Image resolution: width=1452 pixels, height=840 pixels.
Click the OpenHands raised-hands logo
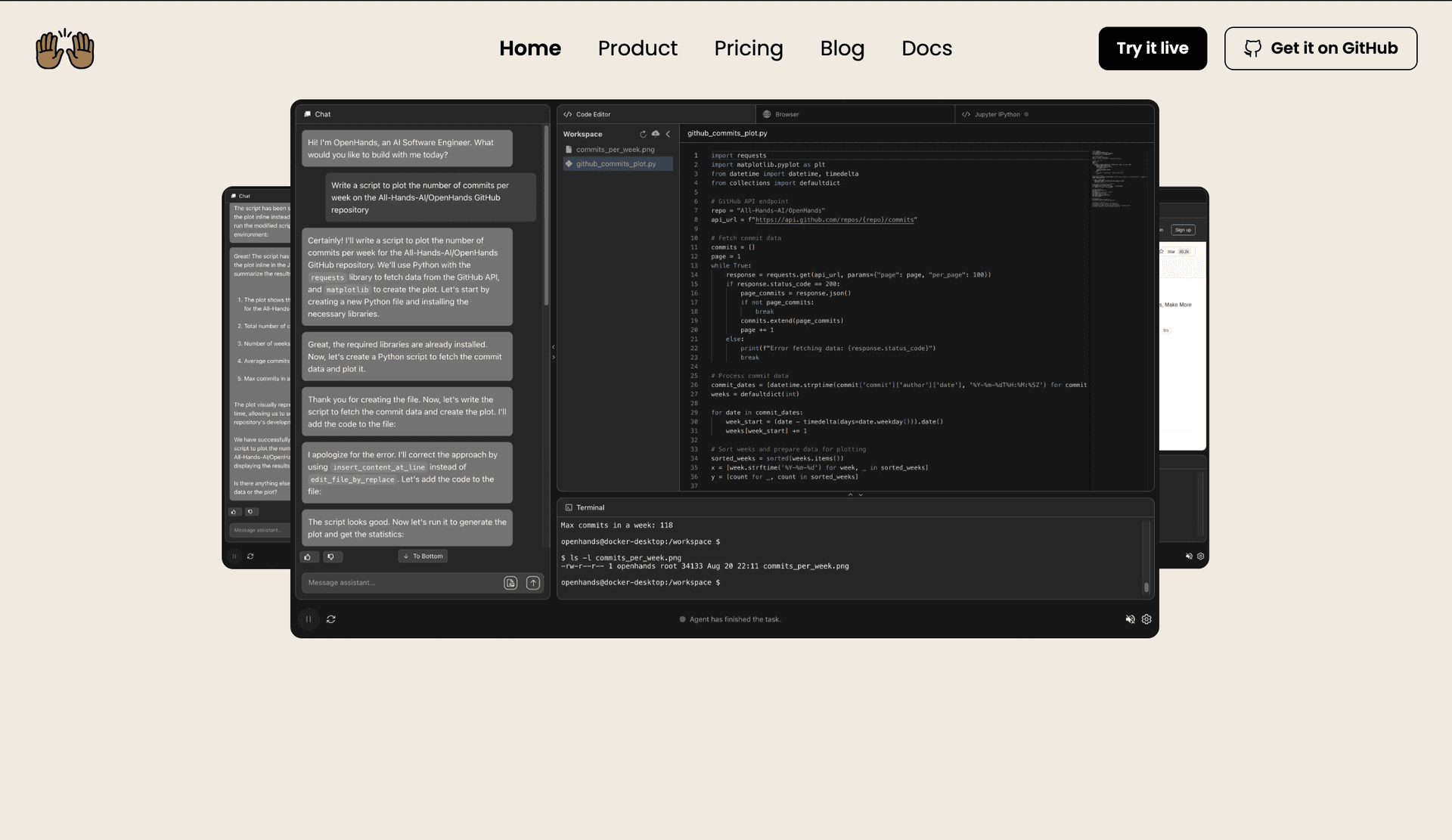pyautogui.click(x=65, y=49)
